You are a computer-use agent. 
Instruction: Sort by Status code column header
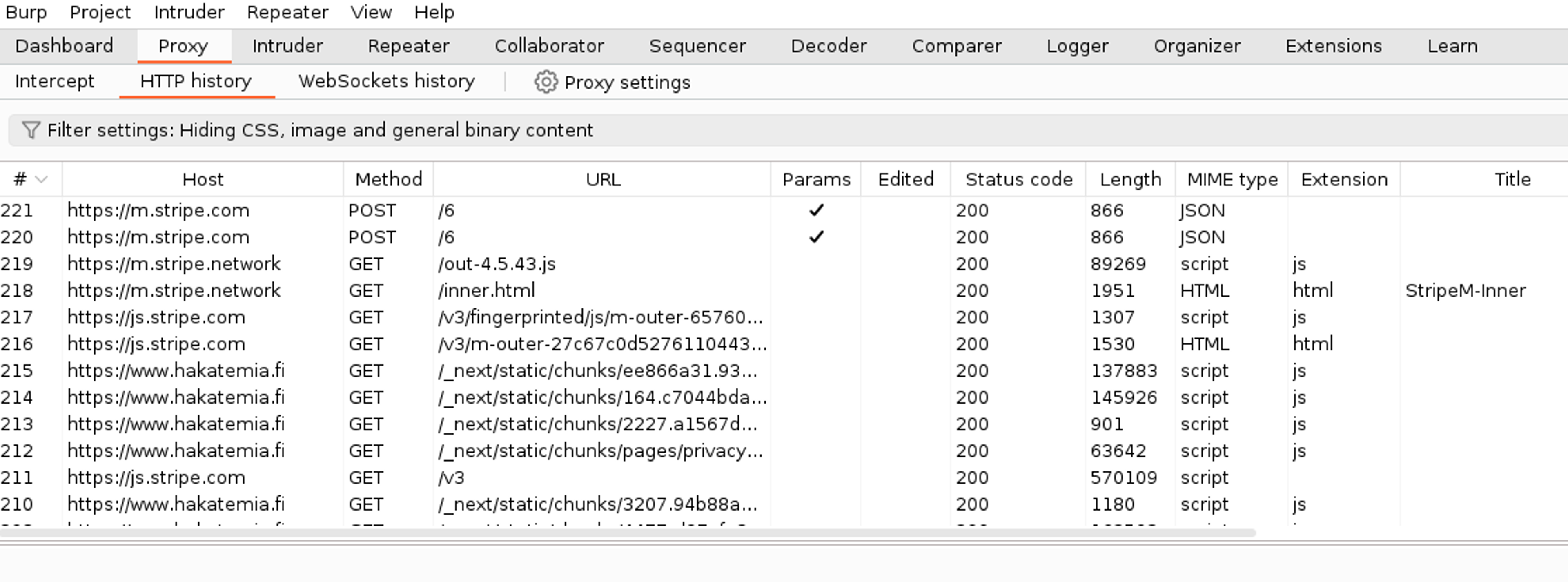1018,180
